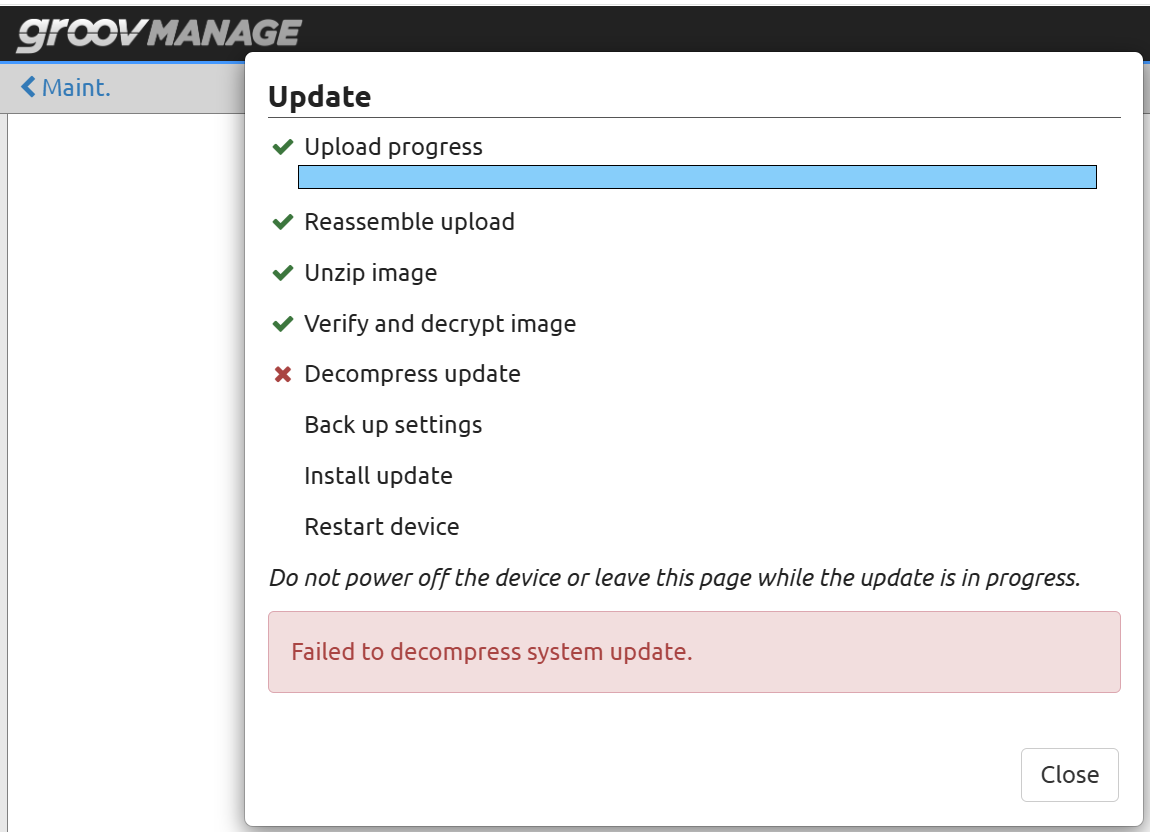Viewport: 1150px width, 832px height.
Task: Click the Update dialog title
Action: coord(320,97)
